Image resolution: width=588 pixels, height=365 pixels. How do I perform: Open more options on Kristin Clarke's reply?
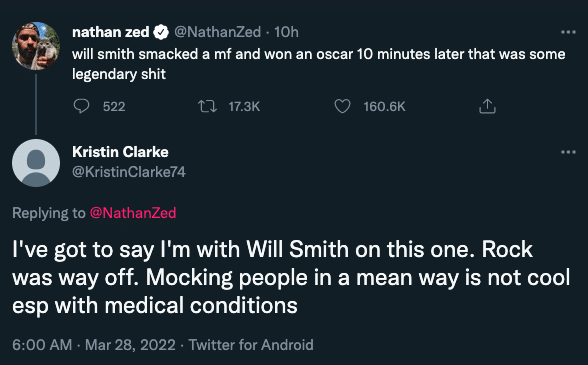pyautogui.click(x=568, y=152)
